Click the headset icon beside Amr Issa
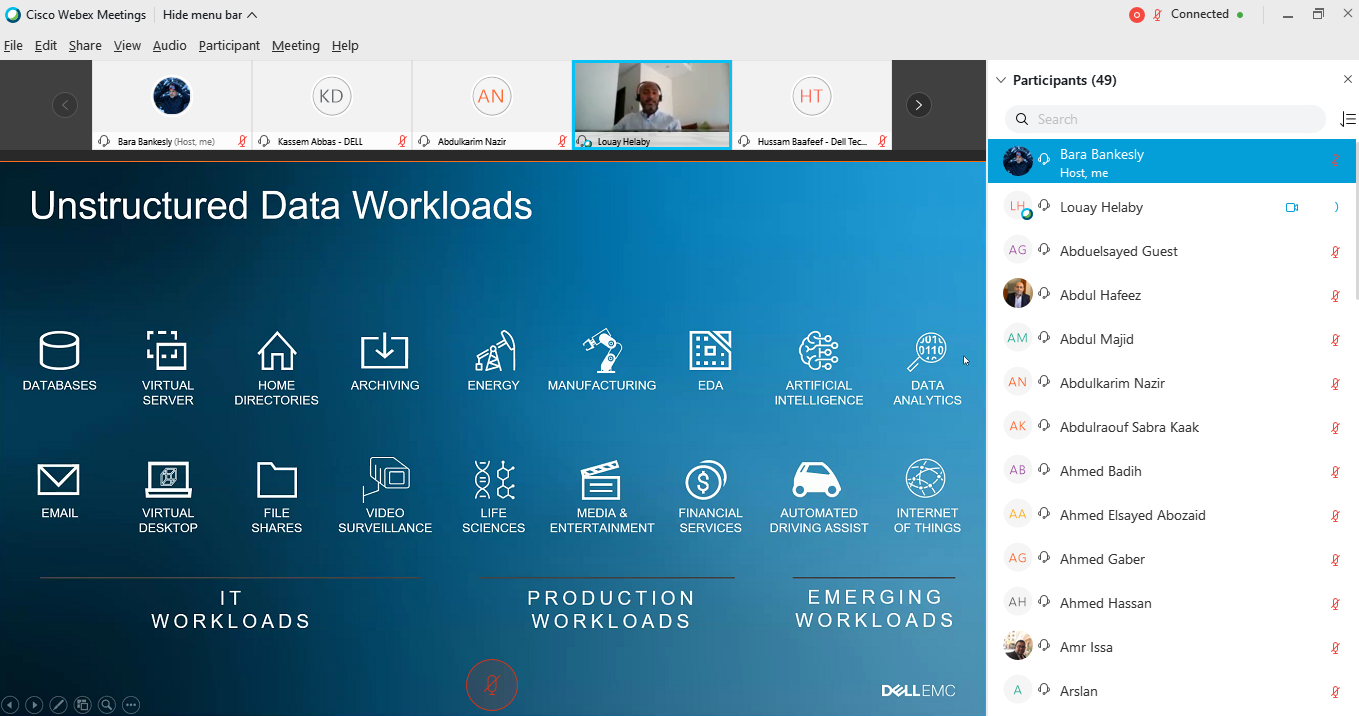 point(1044,647)
